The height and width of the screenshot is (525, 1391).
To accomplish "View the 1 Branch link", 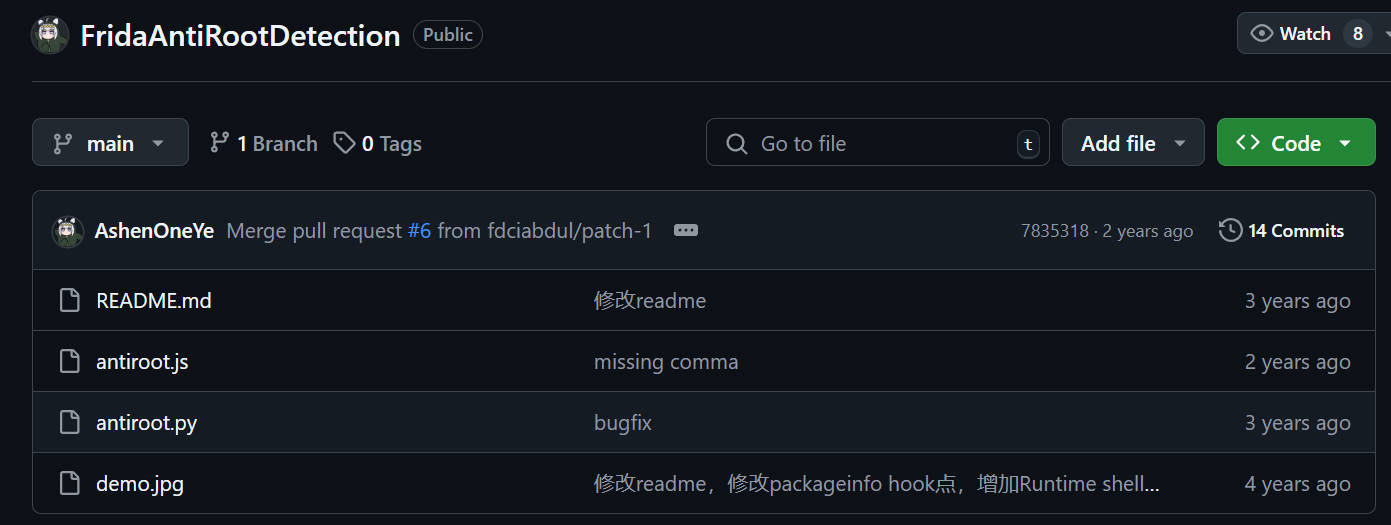I will (263, 144).
